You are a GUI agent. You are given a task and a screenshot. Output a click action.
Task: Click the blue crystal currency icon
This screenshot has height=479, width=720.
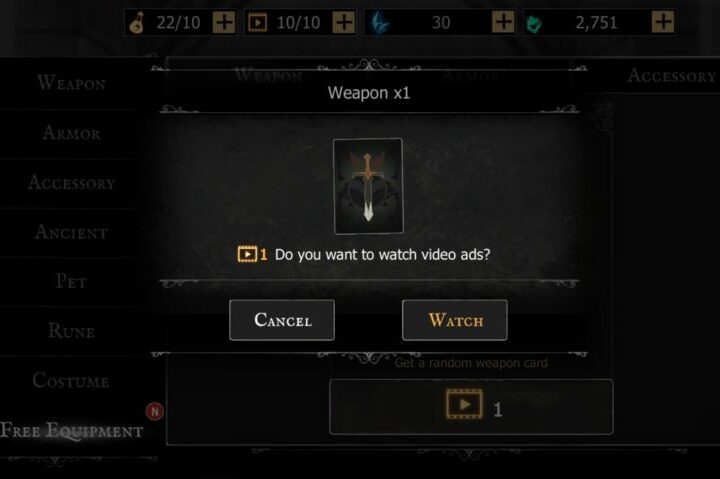coord(381,23)
